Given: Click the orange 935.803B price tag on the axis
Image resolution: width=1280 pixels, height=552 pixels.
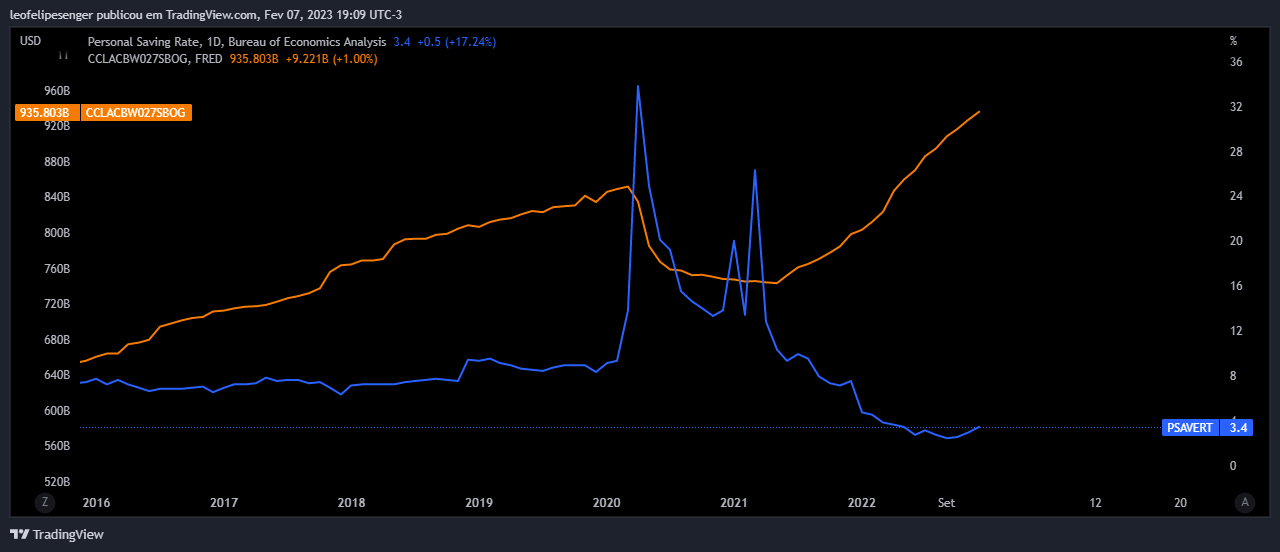Looking at the screenshot, I should pyautogui.click(x=45, y=113).
